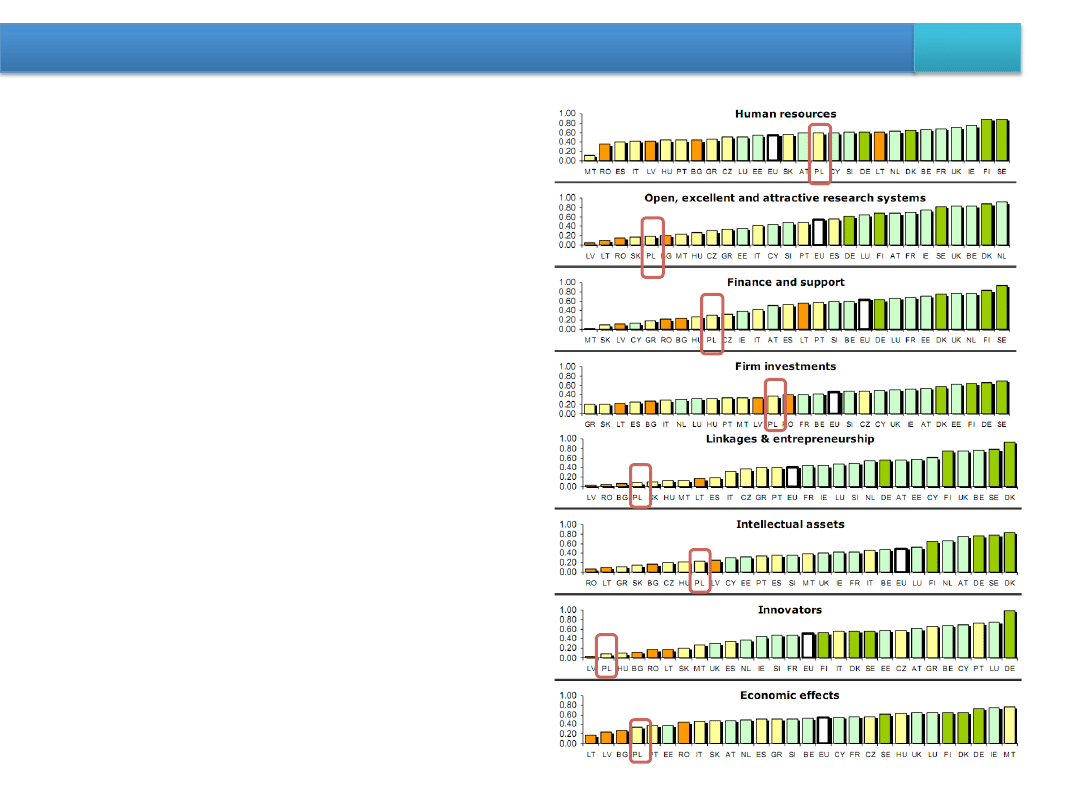Viewport: 1080px width, 810px height.
Task: Select the MT bar in Economic effects chart
Action: point(1010,725)
